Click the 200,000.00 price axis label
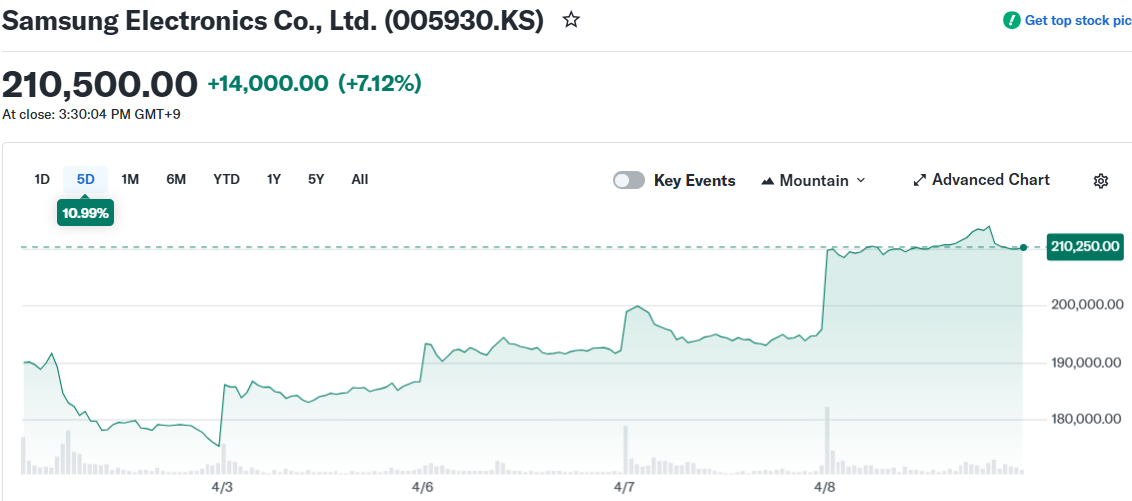The height and width of the screenshot is (501, 1132). 1086,305
